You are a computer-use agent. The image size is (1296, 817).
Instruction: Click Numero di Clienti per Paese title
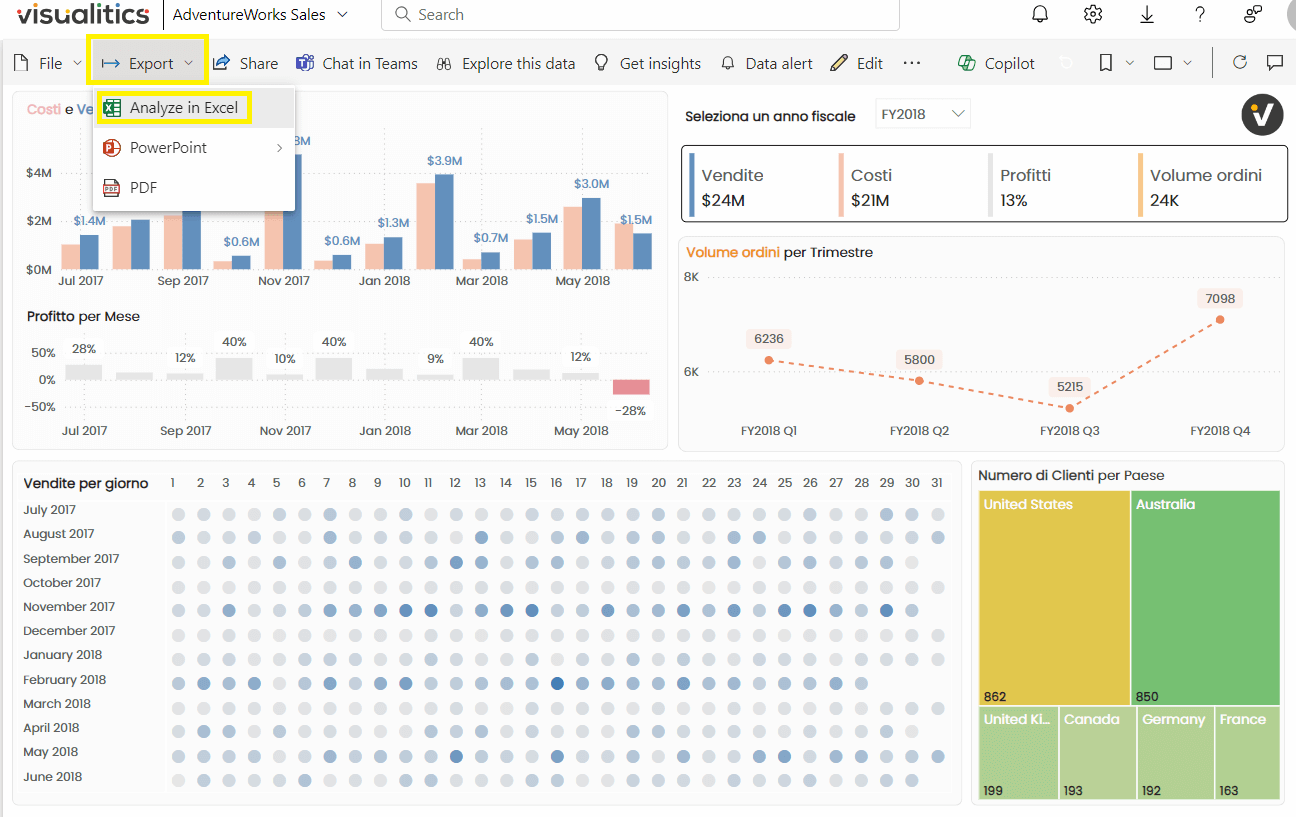(1071, 475)
